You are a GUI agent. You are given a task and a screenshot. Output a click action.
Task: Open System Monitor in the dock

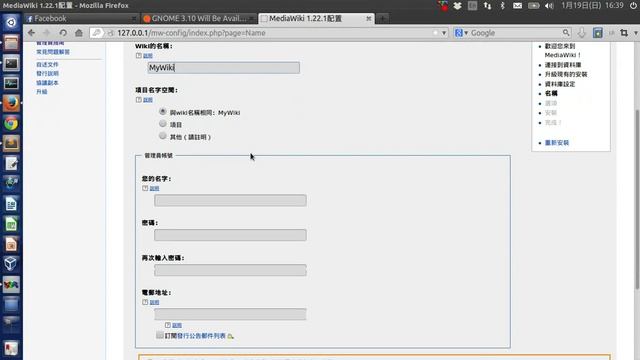point(11,83)
